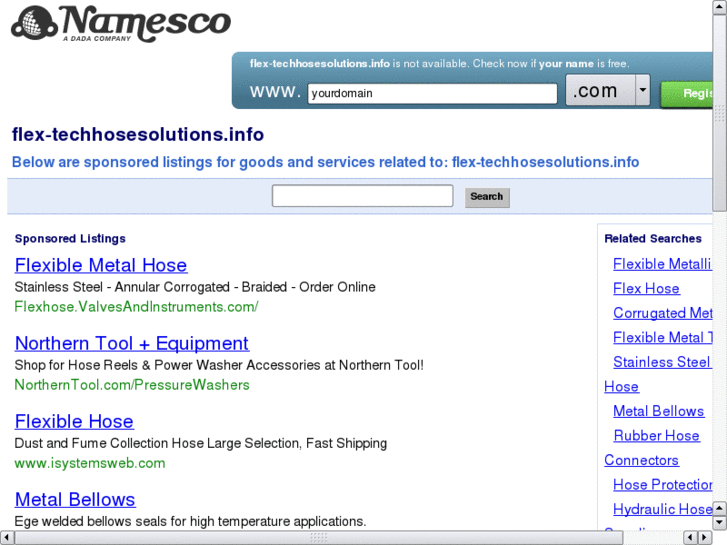Click the yourdomain text field
This screenshot has height=545, width=727.
point(432,94)
